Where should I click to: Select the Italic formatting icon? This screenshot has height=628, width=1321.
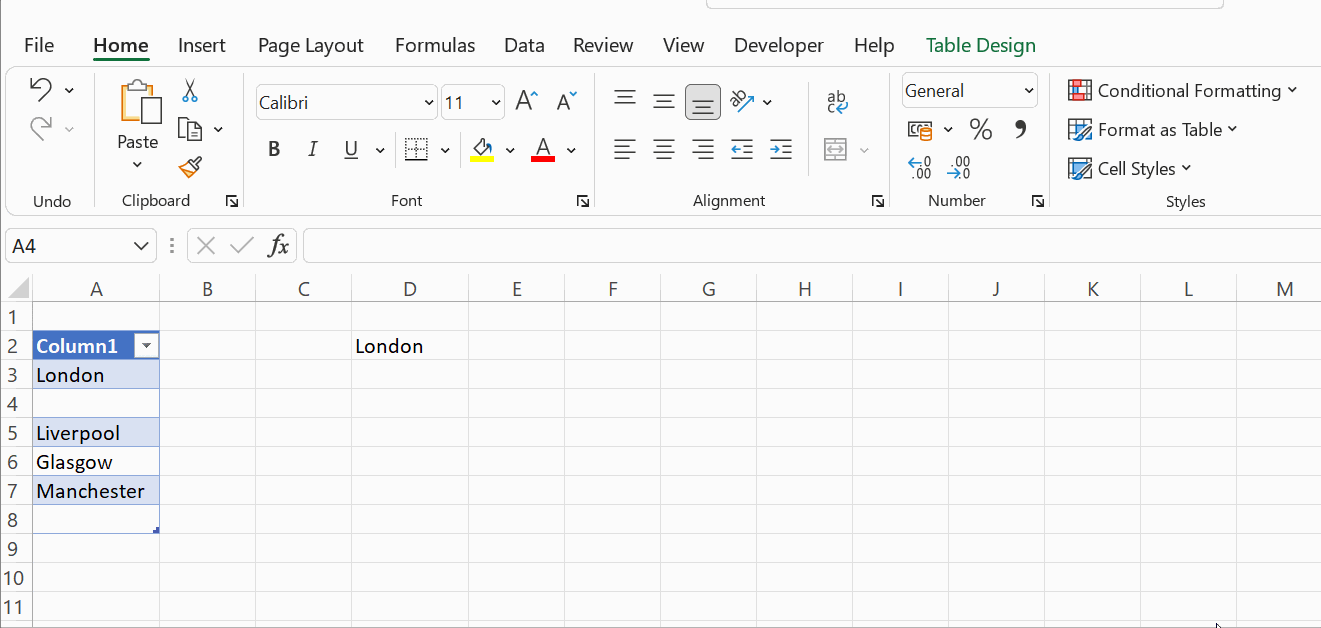click(312, 148)
